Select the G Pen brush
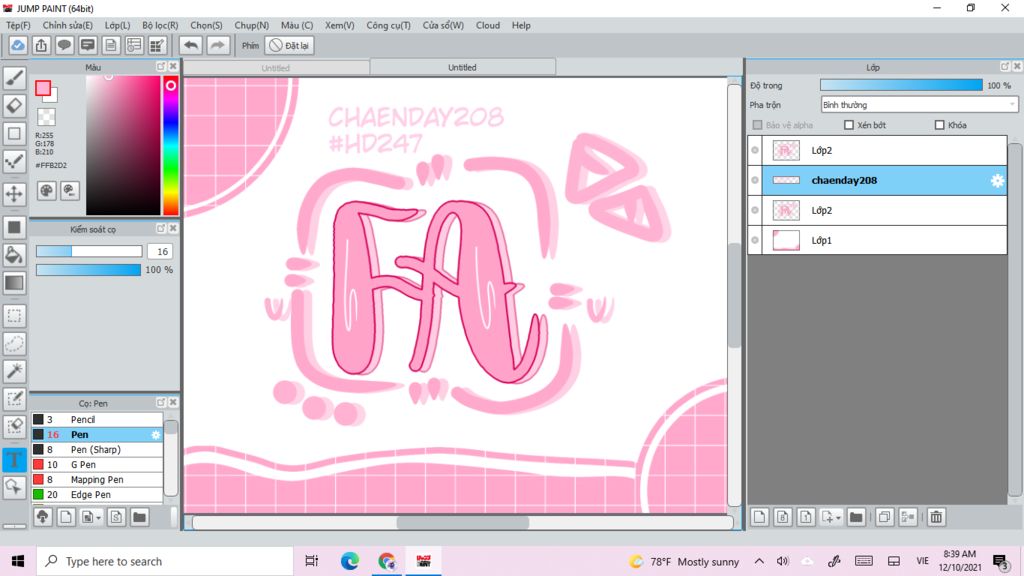 (x=97, y=464)
